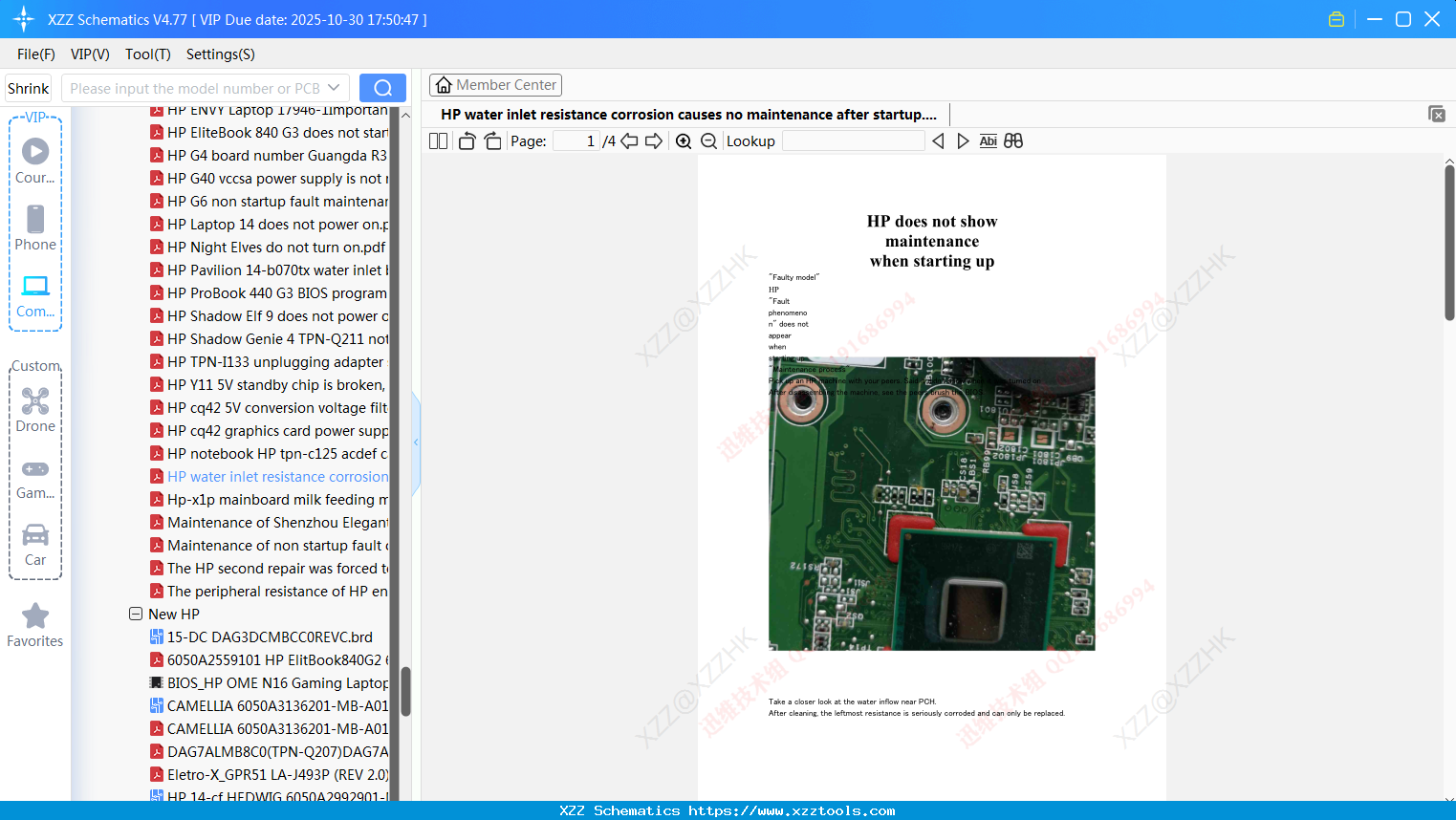
Task: Open the Car category
Action: click(35, 545)
